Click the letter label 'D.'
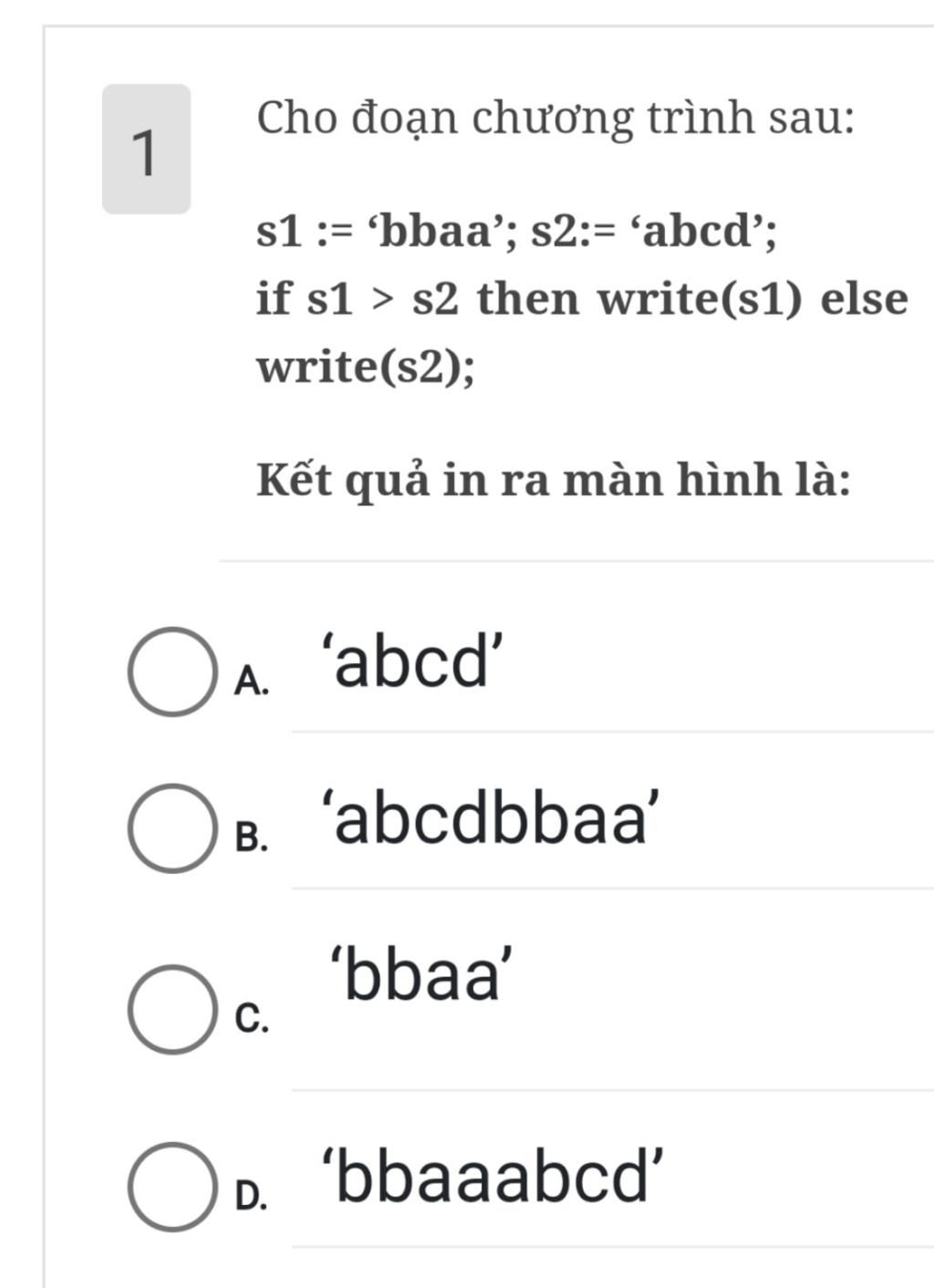This screenshot has width=934, height=1288. pyautogui.click(x=252, y=1197)
